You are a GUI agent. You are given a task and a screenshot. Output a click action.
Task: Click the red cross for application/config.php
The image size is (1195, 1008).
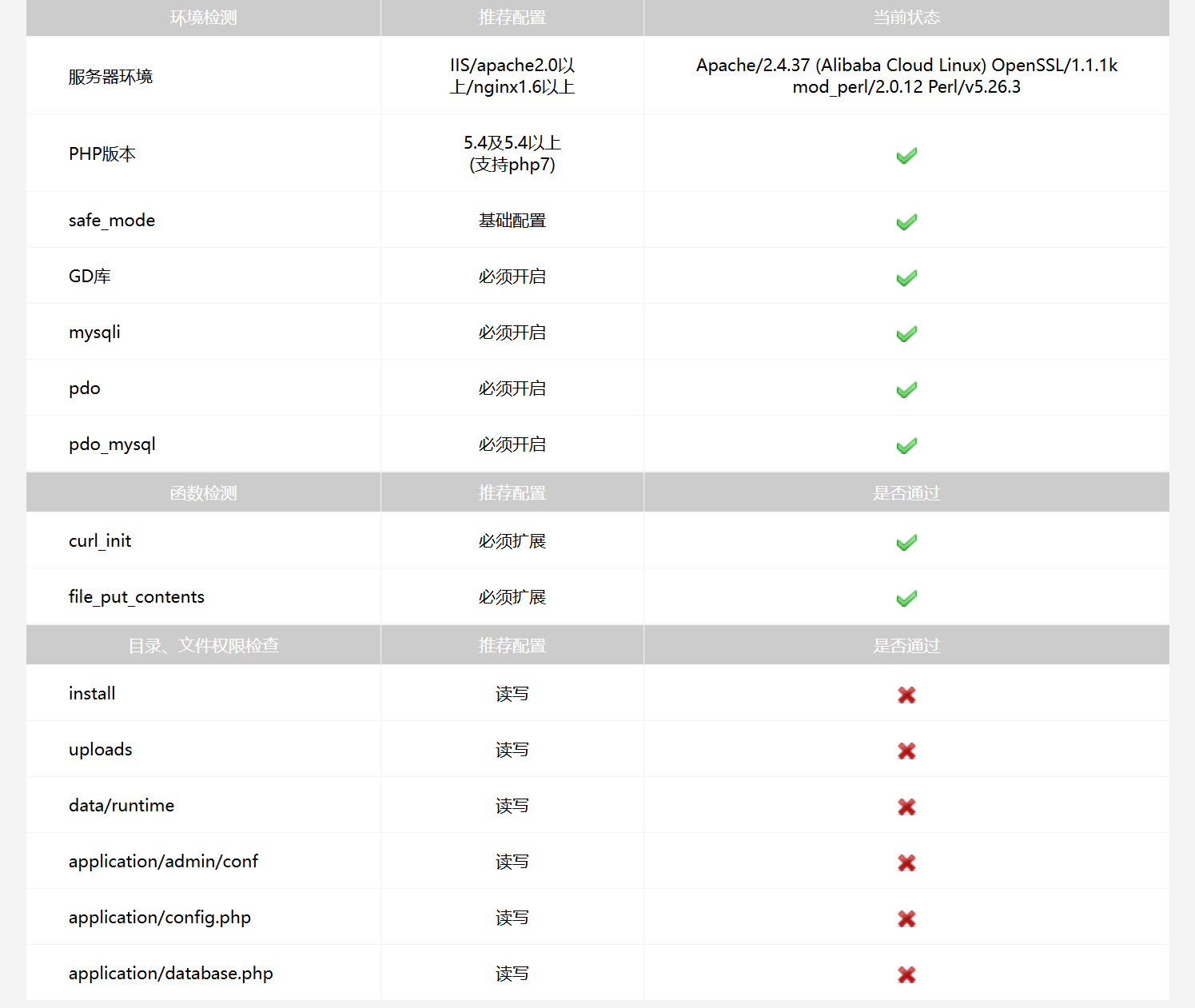(x=906, y=918)
